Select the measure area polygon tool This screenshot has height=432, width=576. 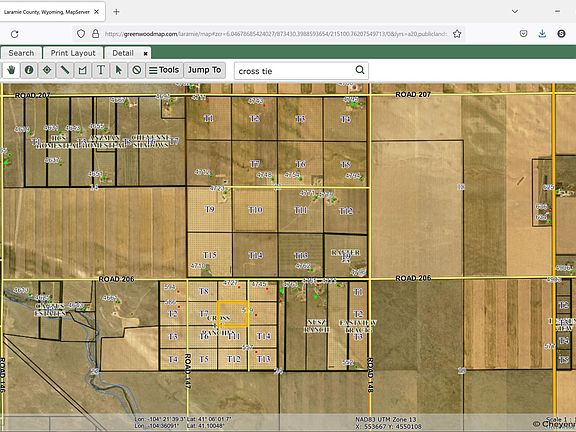[x=83, y=70]
